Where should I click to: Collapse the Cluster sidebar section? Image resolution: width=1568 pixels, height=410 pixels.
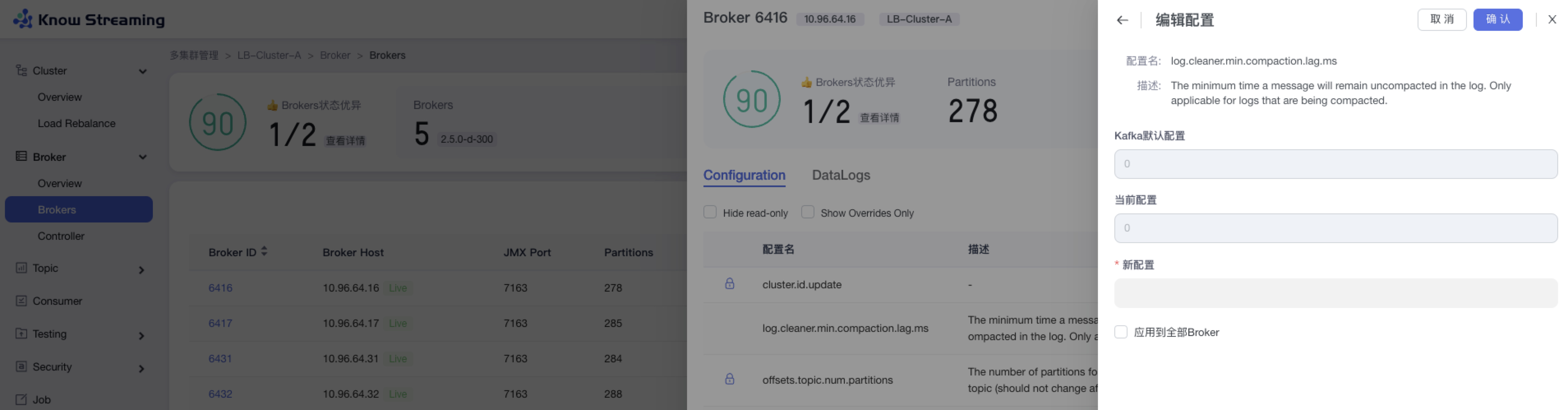pos(143,71)
